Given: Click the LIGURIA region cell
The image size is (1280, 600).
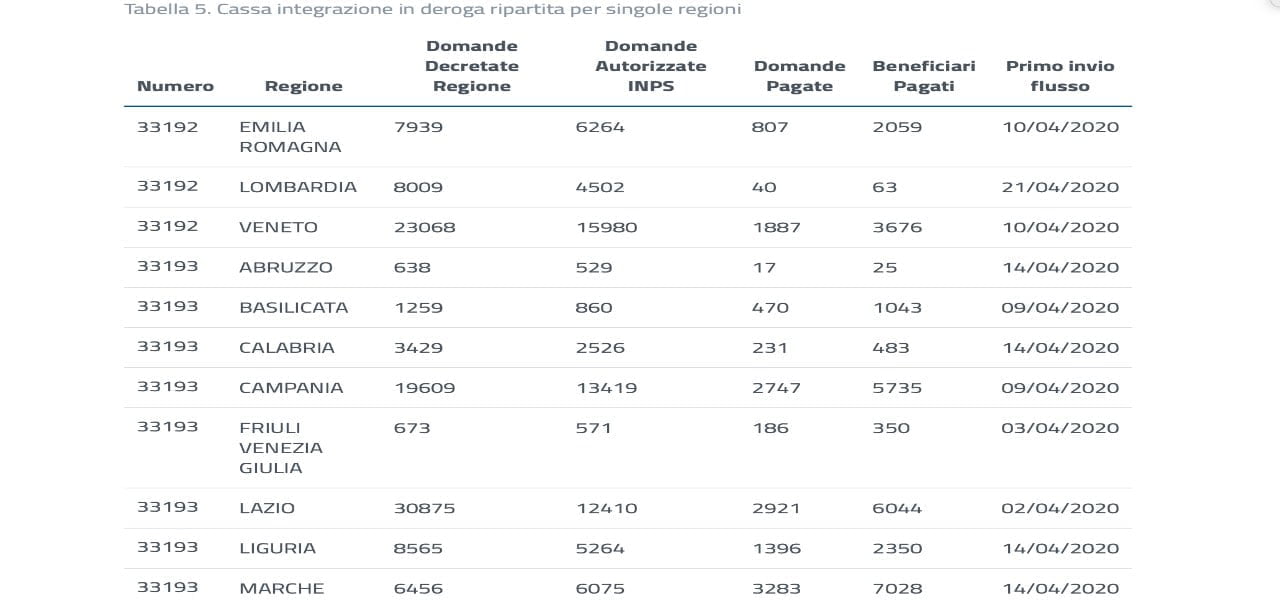Looking at the screenshot, I should tap(277, 548).
